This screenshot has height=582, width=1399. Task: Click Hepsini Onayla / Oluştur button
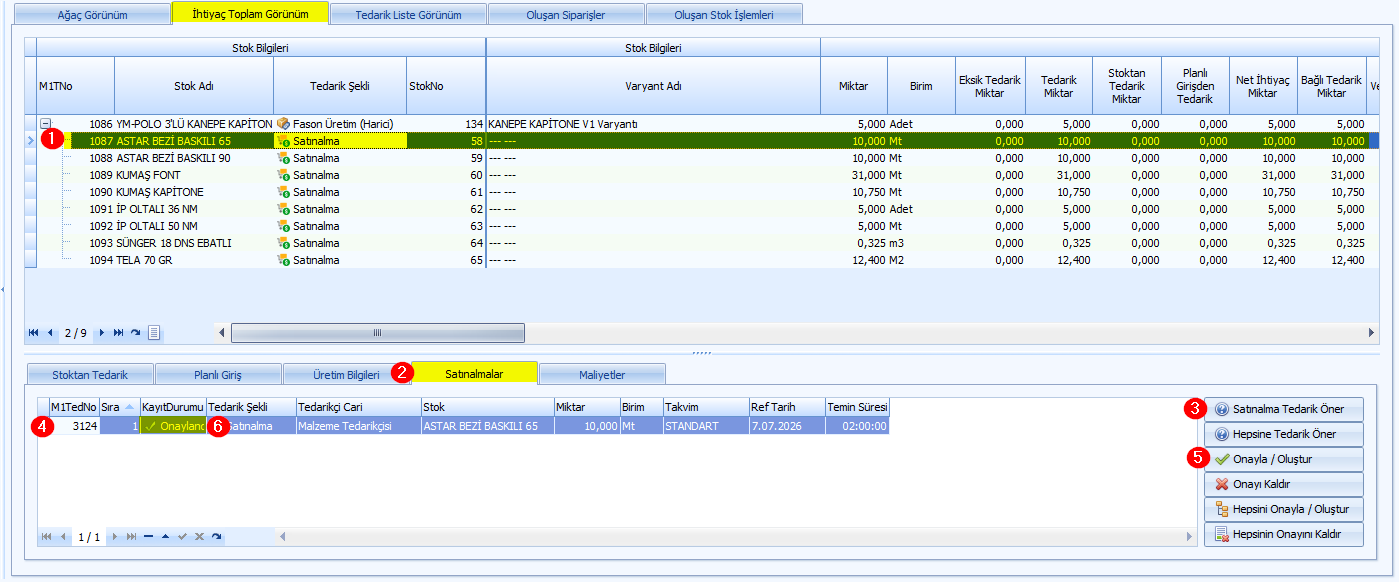(1284, 509)
